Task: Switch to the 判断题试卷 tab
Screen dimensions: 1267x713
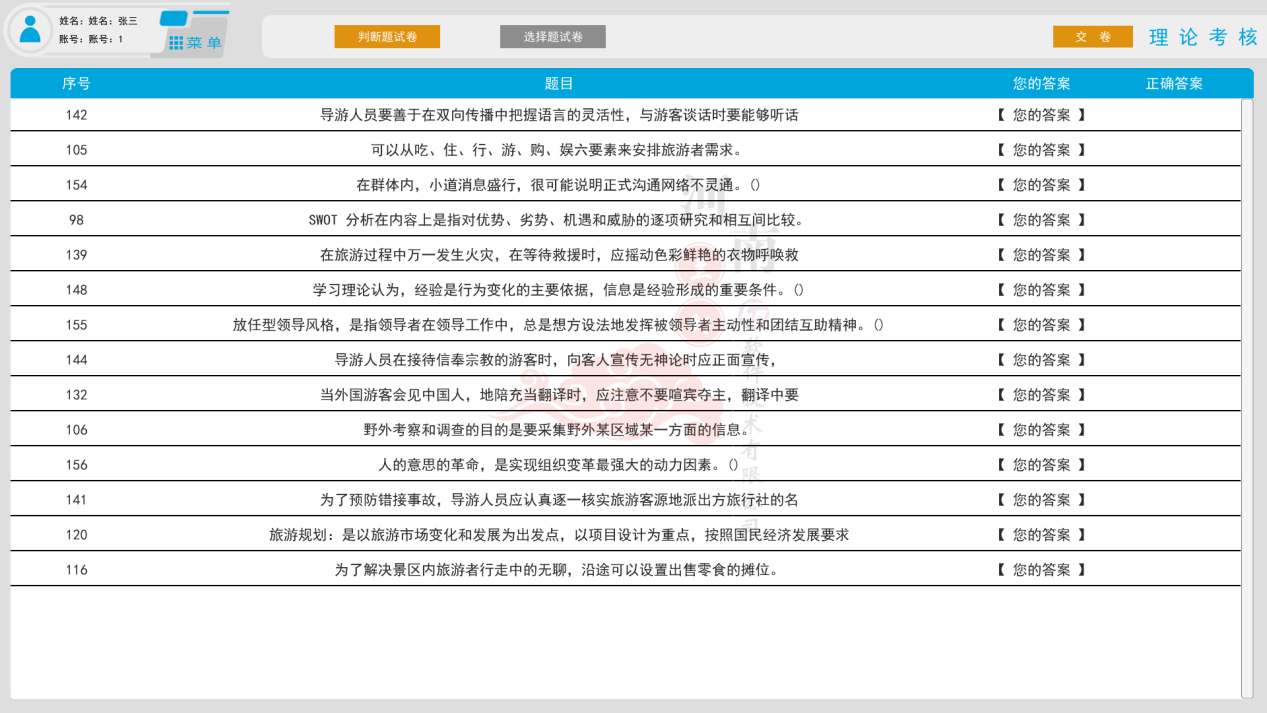Action: click(x=387, y=37)
